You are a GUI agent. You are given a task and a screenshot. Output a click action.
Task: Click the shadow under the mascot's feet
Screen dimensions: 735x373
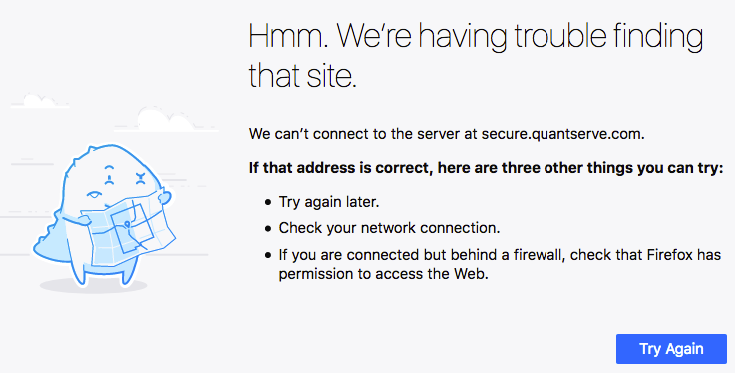click(x=93, y=285)
